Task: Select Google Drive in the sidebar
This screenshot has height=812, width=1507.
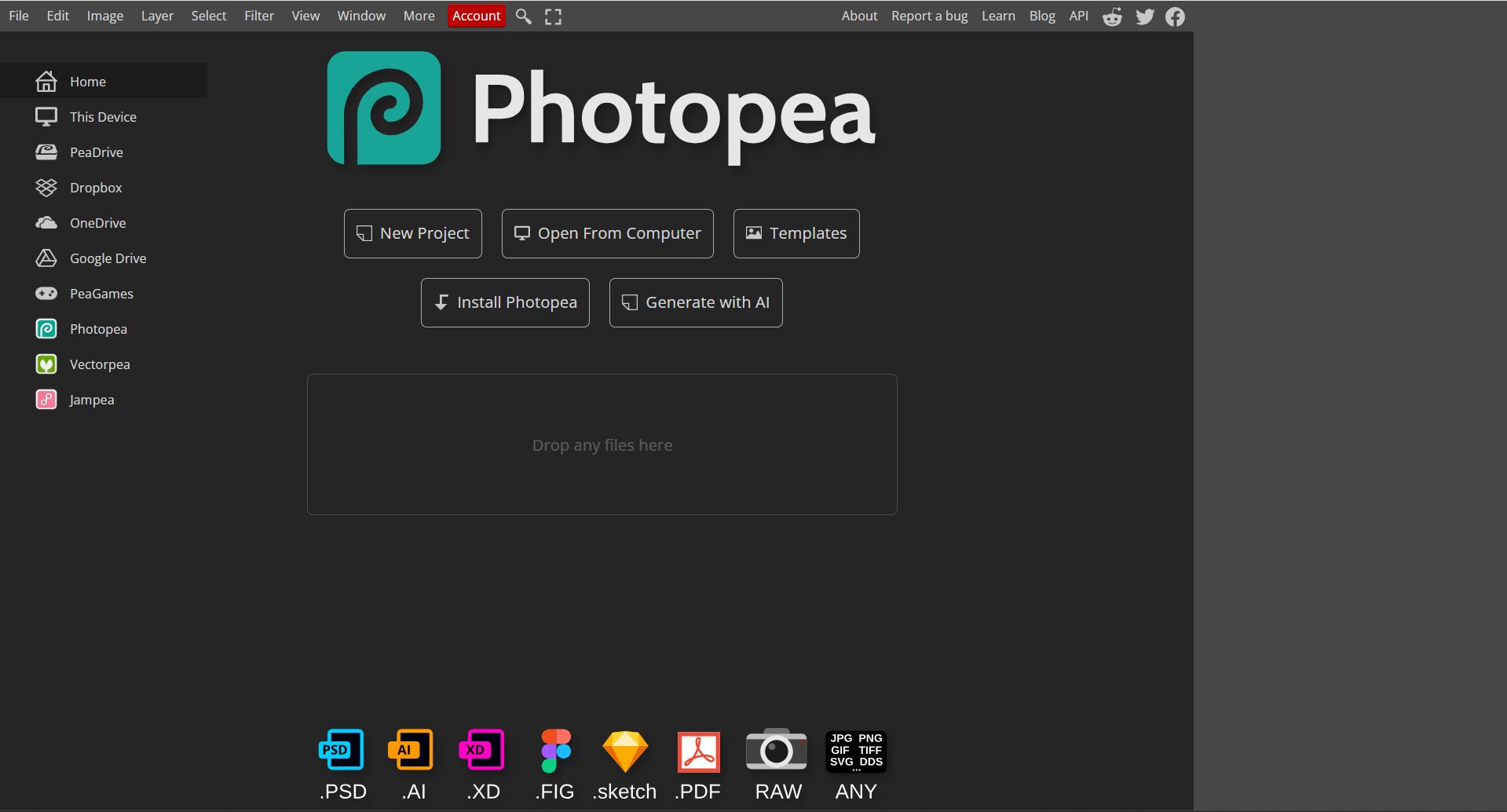Action: [108, 258]
